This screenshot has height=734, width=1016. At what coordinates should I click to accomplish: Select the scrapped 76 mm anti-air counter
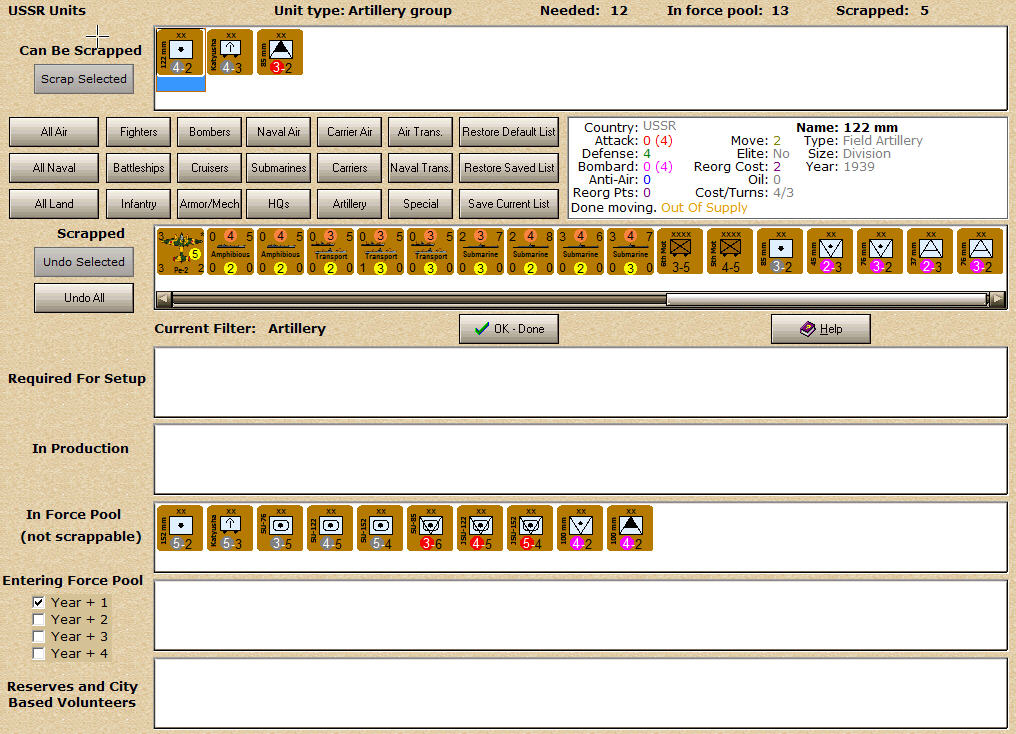[980, 251]
